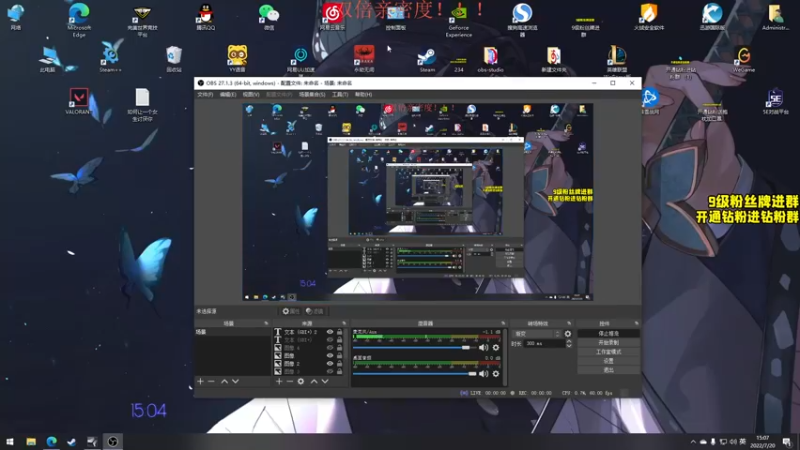Viewport: 800px width, 450px height.
Task: Open obs-studio desktop shortcut
Action: click(x=490, y=60)
